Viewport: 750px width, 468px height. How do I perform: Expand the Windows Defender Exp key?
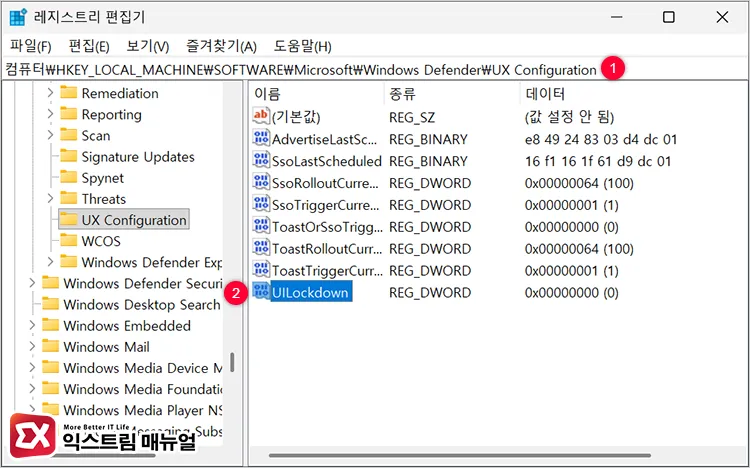point(50,262)
